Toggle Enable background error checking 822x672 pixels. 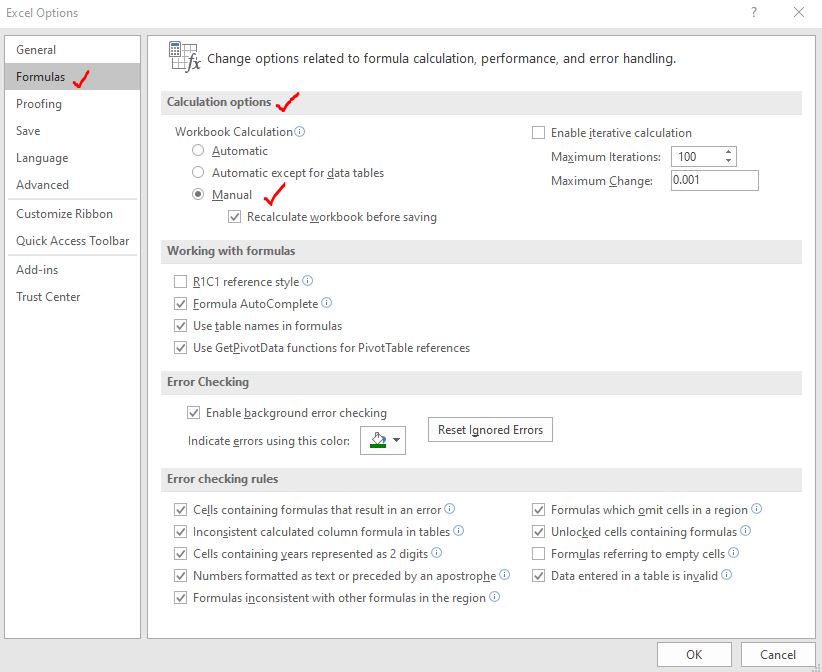point(193,413)
